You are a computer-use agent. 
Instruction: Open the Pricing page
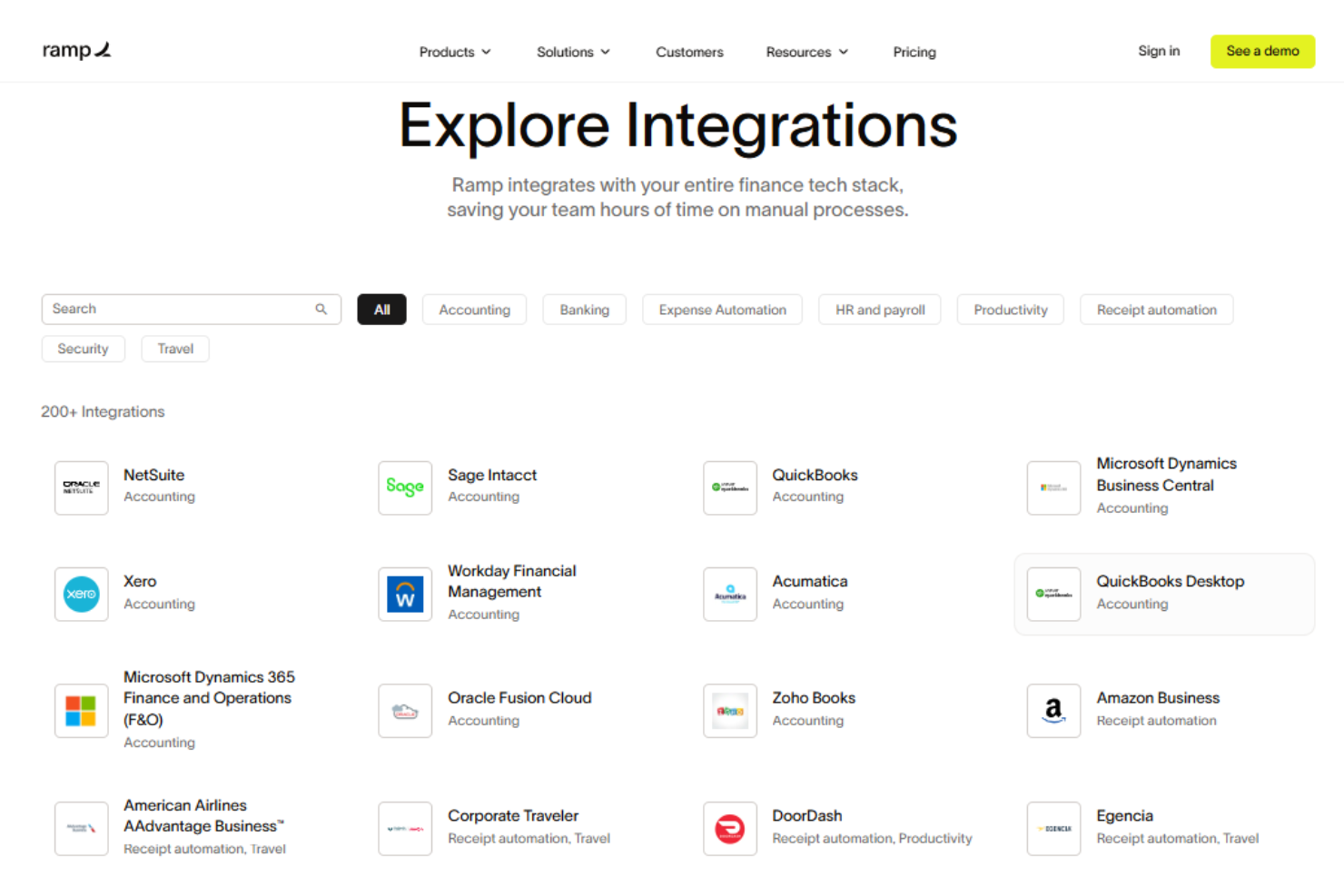tap(914, 52)
